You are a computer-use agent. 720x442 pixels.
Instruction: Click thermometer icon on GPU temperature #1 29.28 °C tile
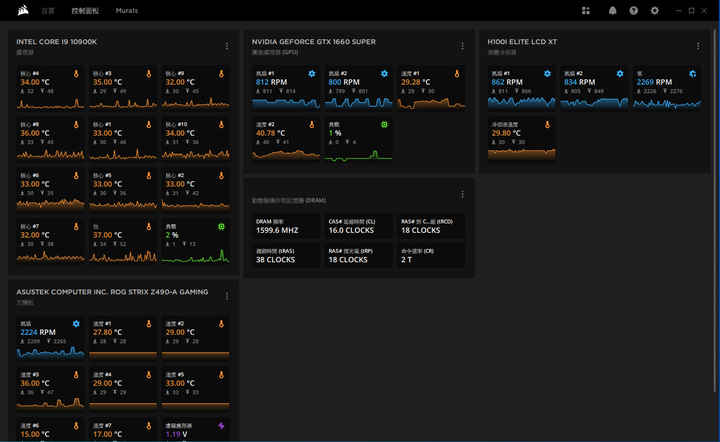(x=457, y=73)
